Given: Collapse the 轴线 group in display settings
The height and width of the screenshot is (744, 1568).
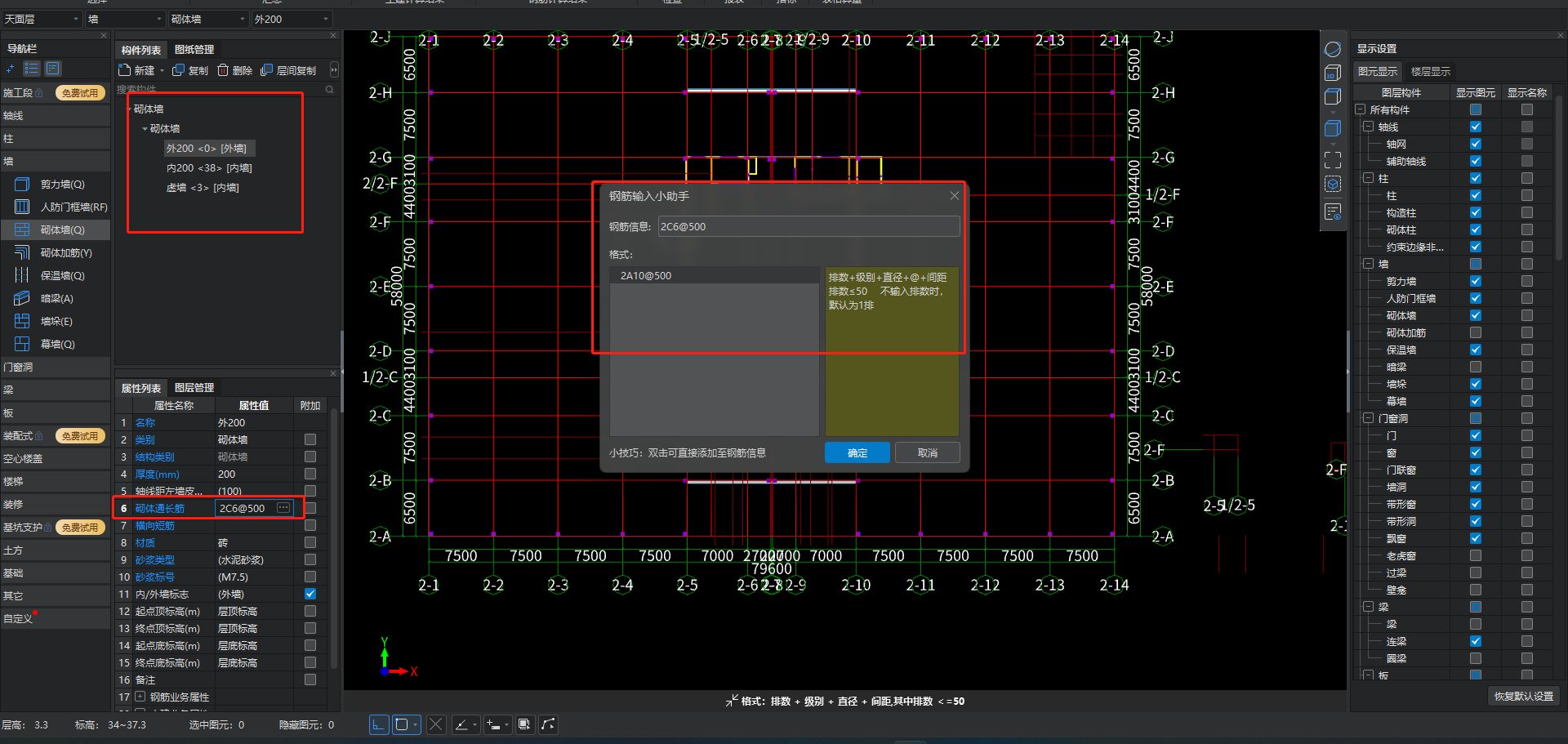Looking at the screenshot, I should (1369, 127).
